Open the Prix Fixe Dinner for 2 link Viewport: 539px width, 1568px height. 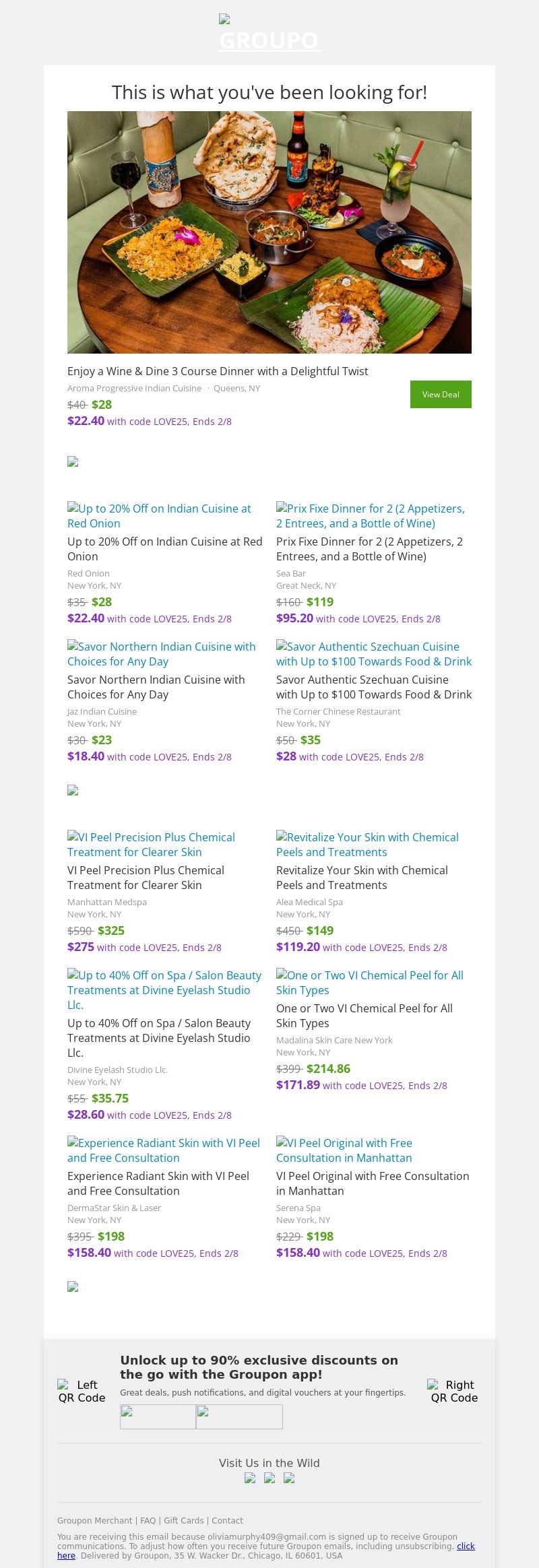point(370,516)
